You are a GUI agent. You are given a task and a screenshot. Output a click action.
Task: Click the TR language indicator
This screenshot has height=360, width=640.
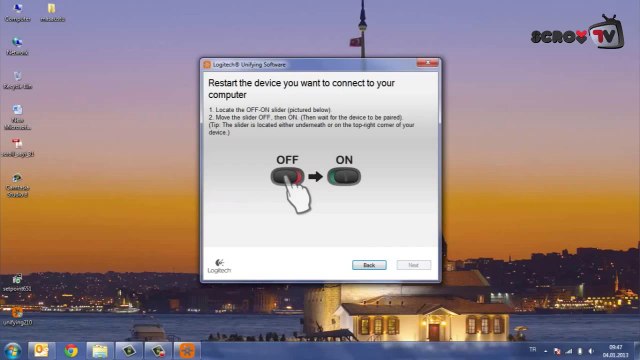(x=533, y=350)
